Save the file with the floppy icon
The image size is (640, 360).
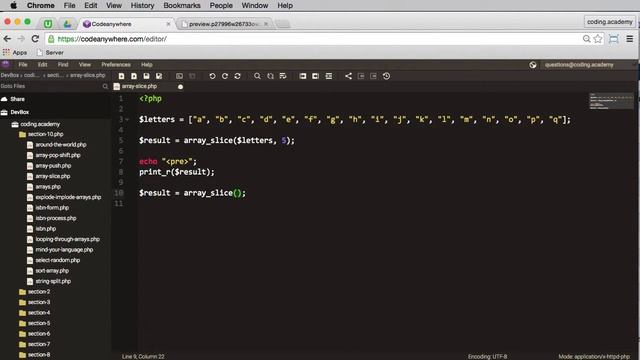[146, 76]
